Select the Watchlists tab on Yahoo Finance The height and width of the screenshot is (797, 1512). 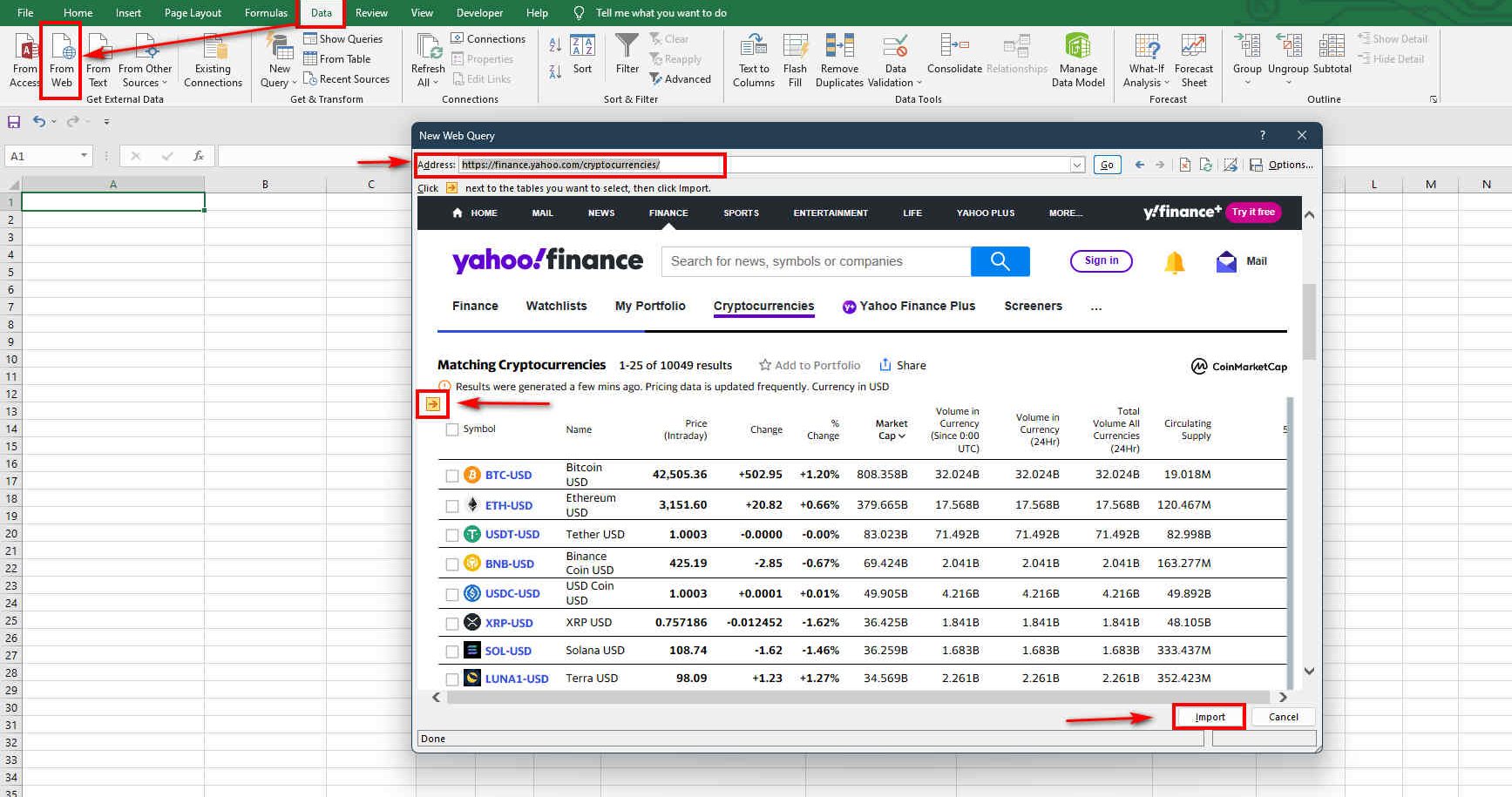(556, 306)
